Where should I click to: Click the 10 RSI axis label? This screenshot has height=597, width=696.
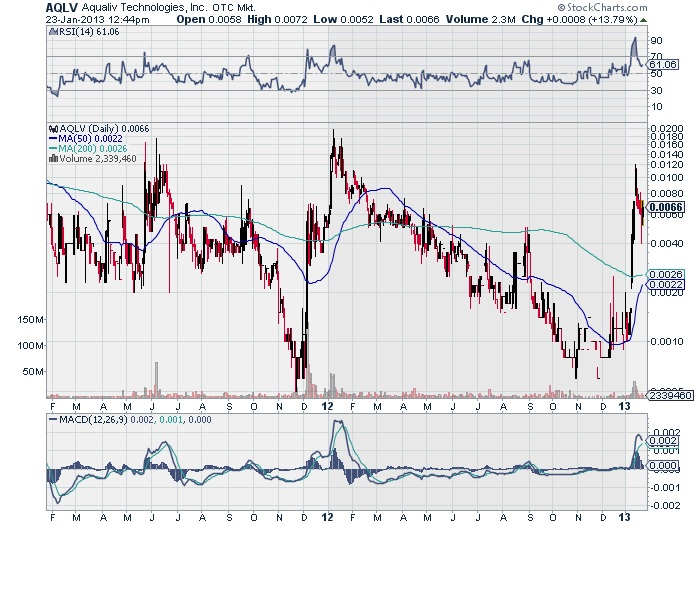pos(656,107)
